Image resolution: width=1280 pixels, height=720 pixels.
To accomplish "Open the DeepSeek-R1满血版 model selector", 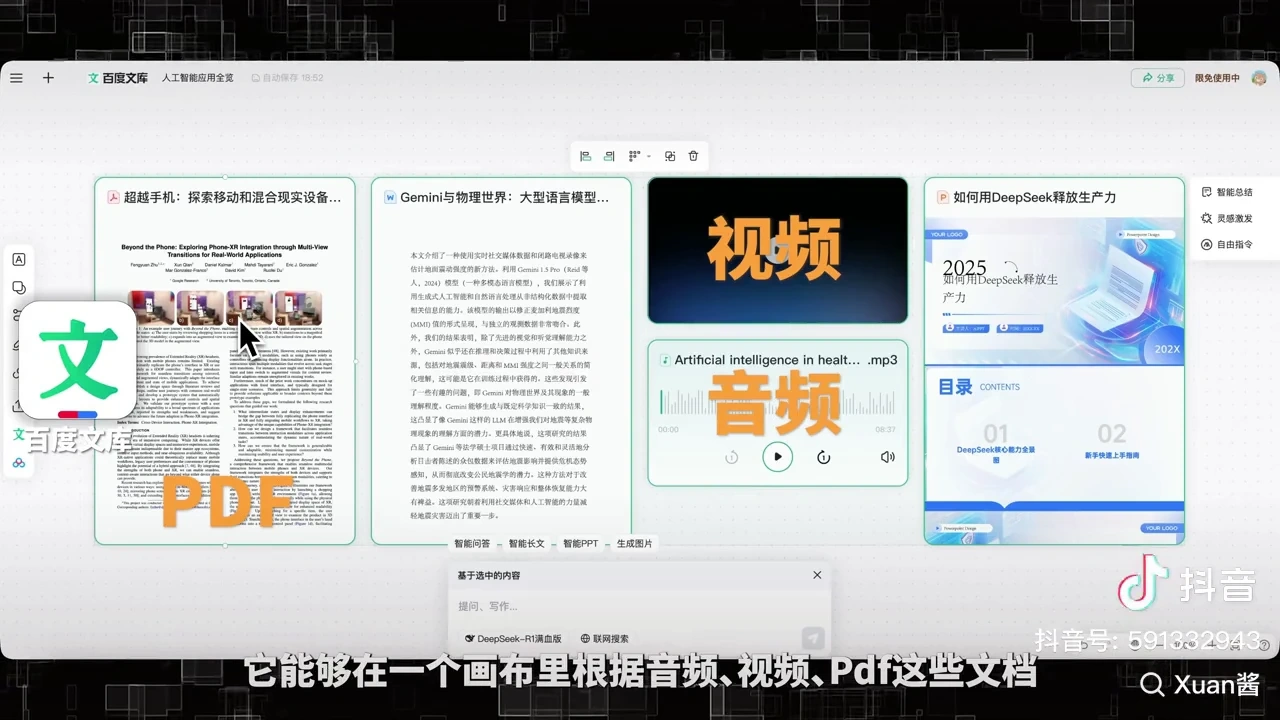I will point(513,639).
